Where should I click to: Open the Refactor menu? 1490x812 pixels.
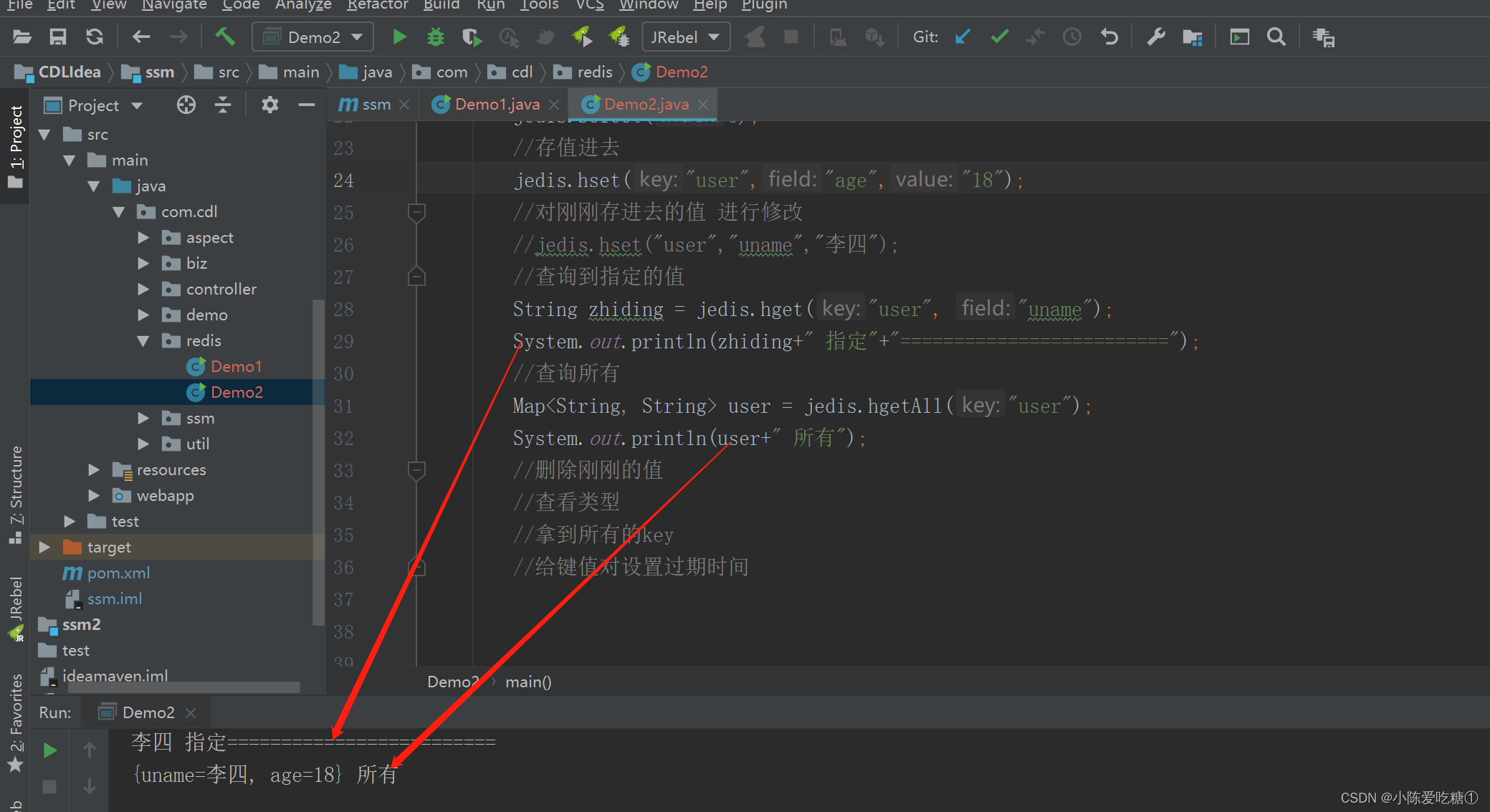(377, 6)
